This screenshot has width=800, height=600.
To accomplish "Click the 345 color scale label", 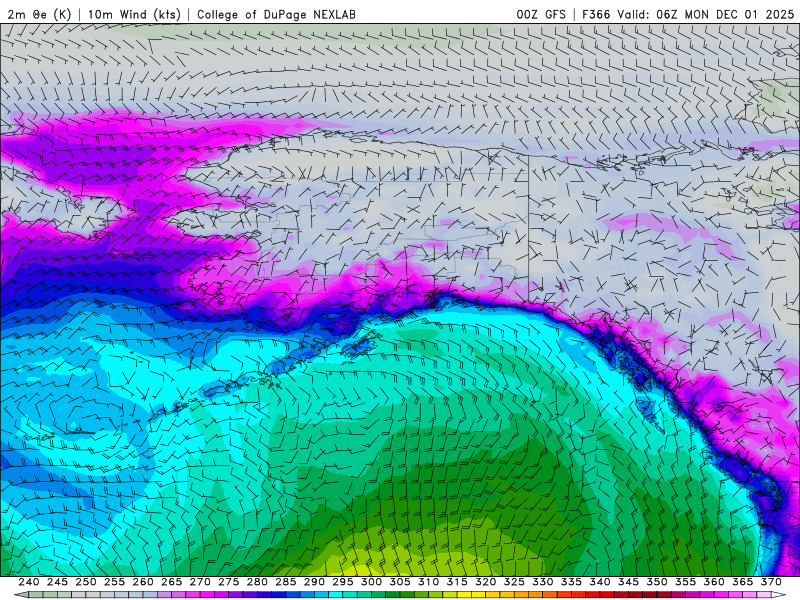I will pos(629,582).
